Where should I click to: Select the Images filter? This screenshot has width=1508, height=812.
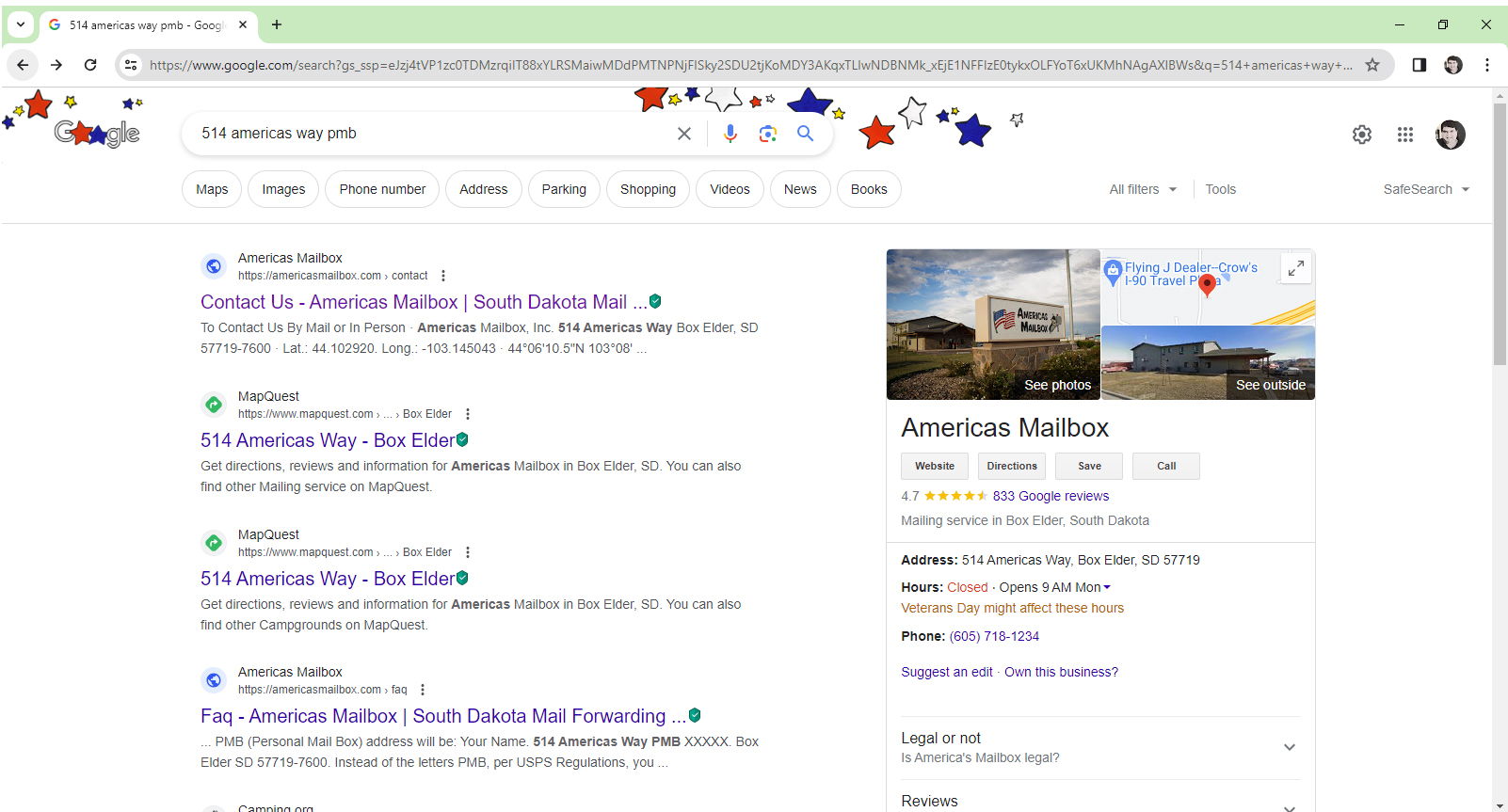tap(283, 189)
